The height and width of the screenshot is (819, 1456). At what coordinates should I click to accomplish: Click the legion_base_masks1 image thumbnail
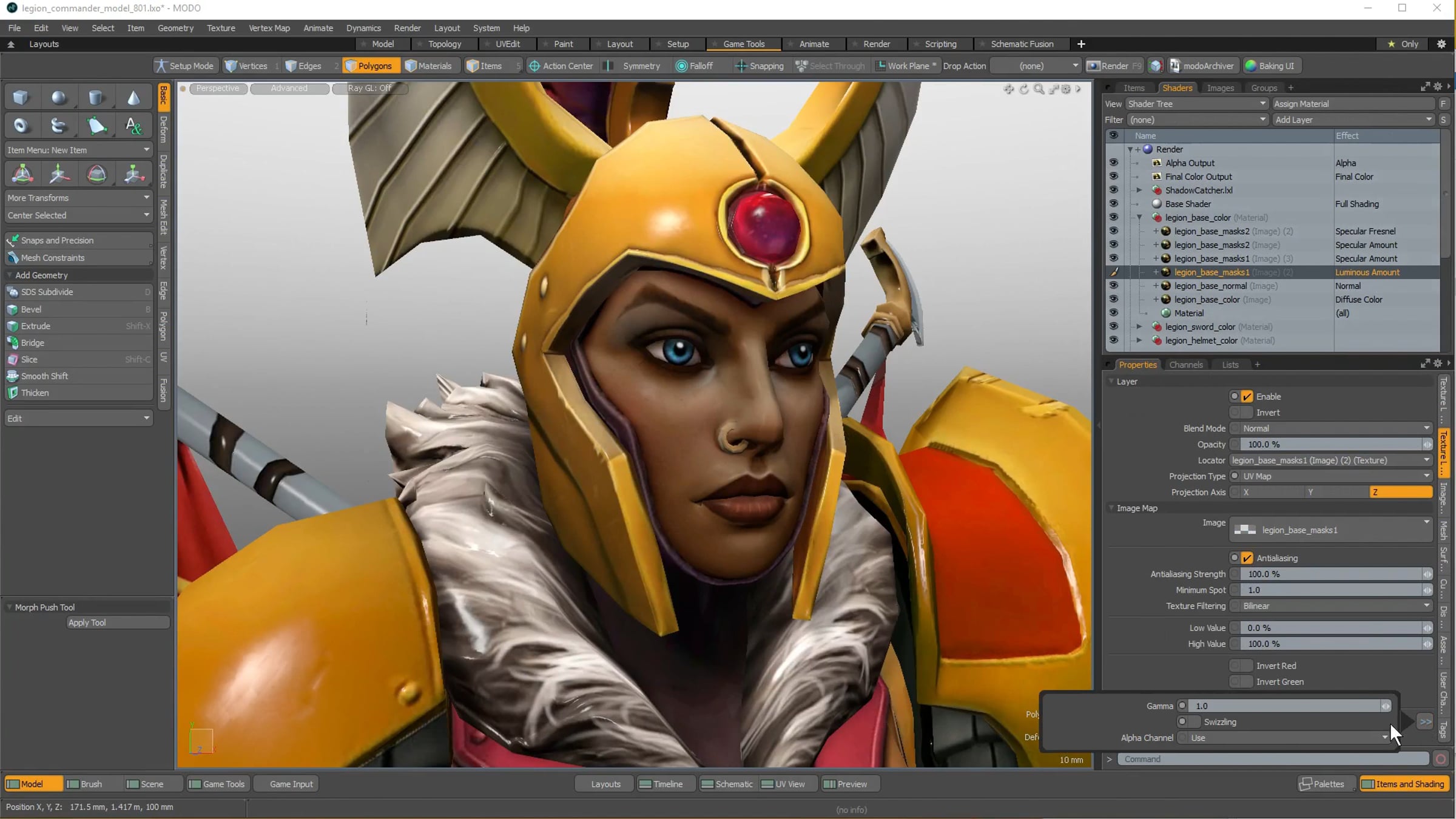tap(1245, 530)
